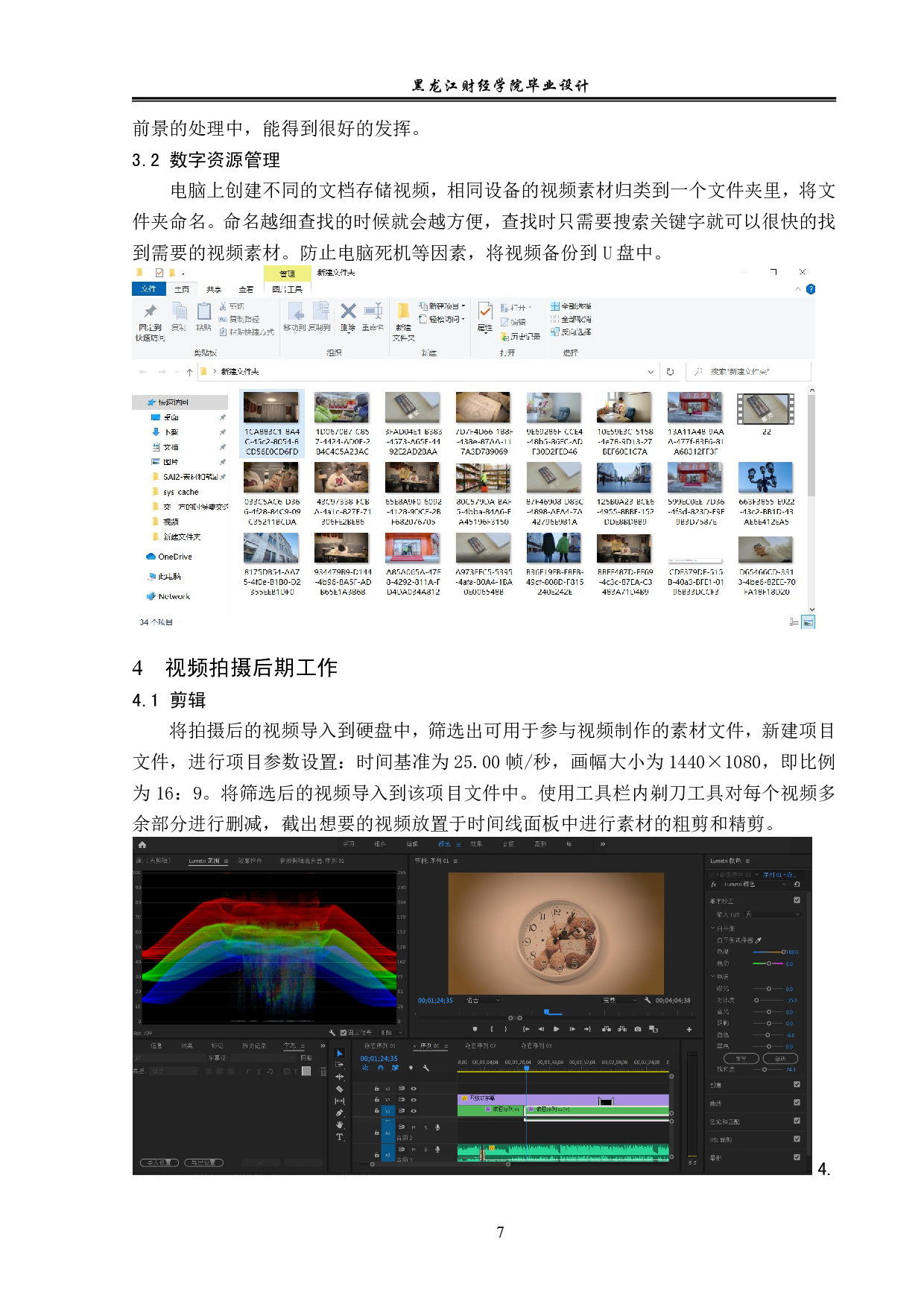Click the Auto button in Lumetri panel
The width and height of the screenshot is (924, 1307).
779,1058
